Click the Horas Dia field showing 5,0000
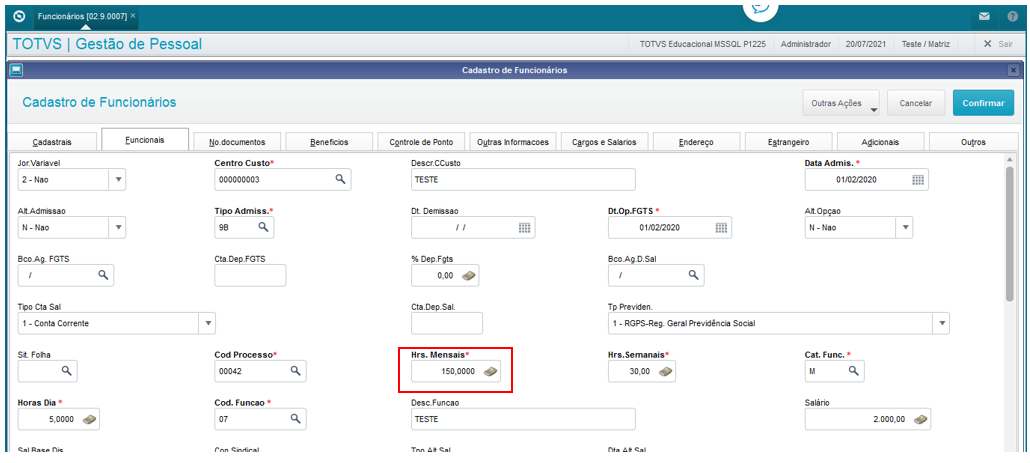This screenshot has height=463, width=1030. coord(58,419)
